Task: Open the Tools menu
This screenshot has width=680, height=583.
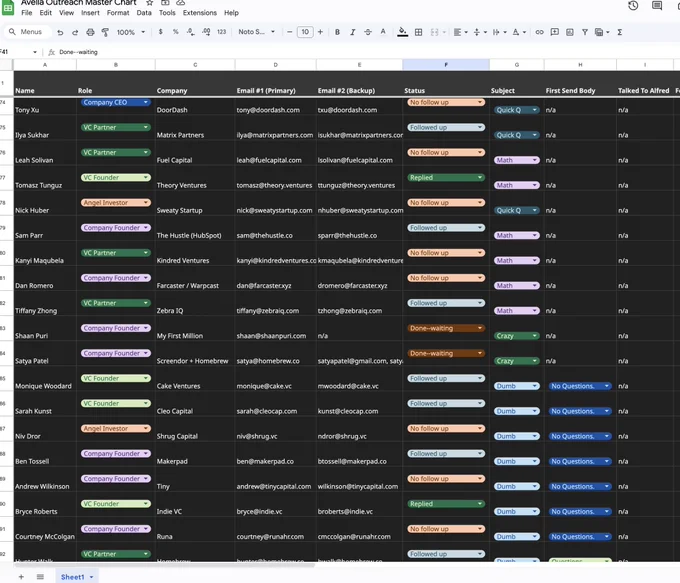Action: tap(167, 13)
